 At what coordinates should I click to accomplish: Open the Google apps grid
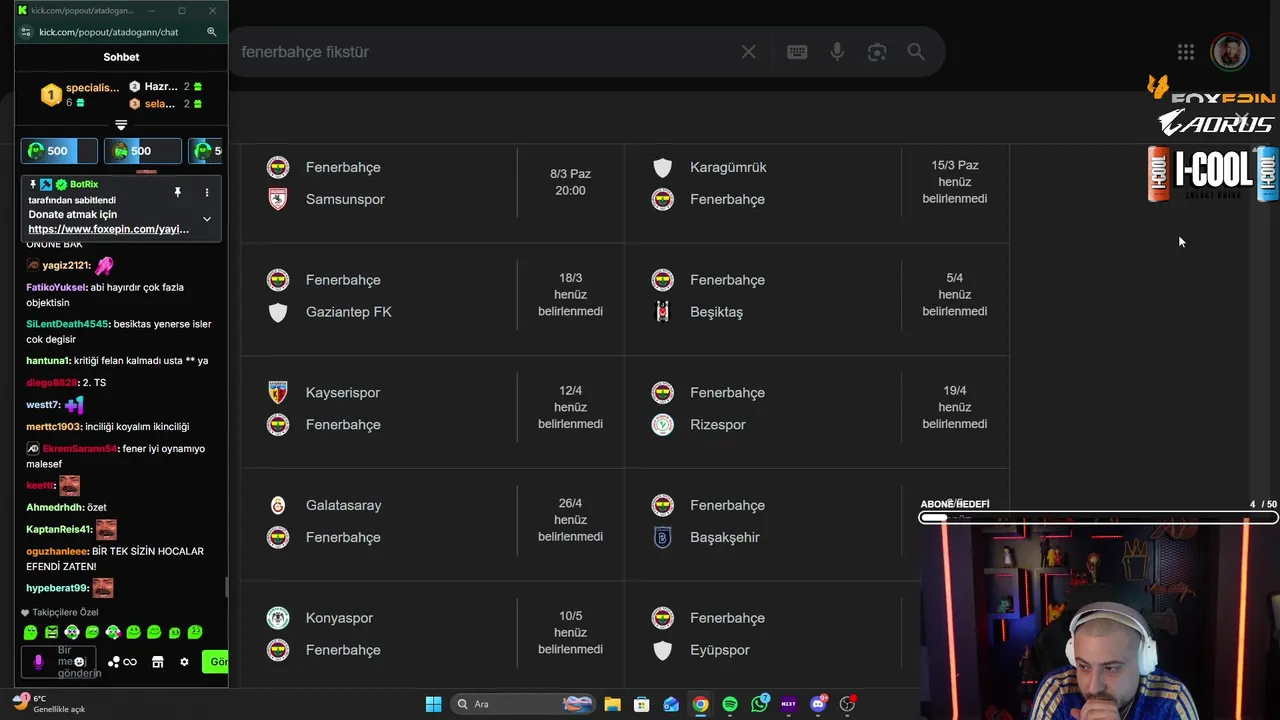pos(1186,52)
